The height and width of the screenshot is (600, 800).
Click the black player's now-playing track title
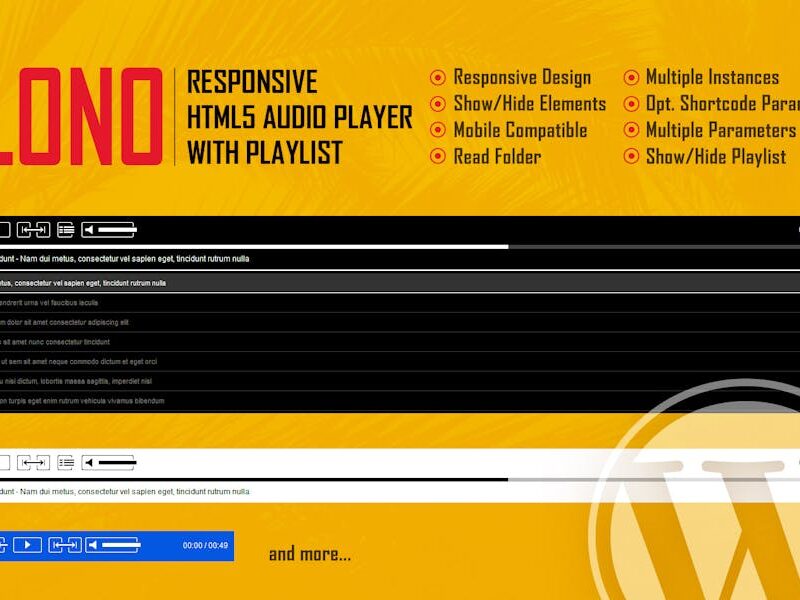124,259
